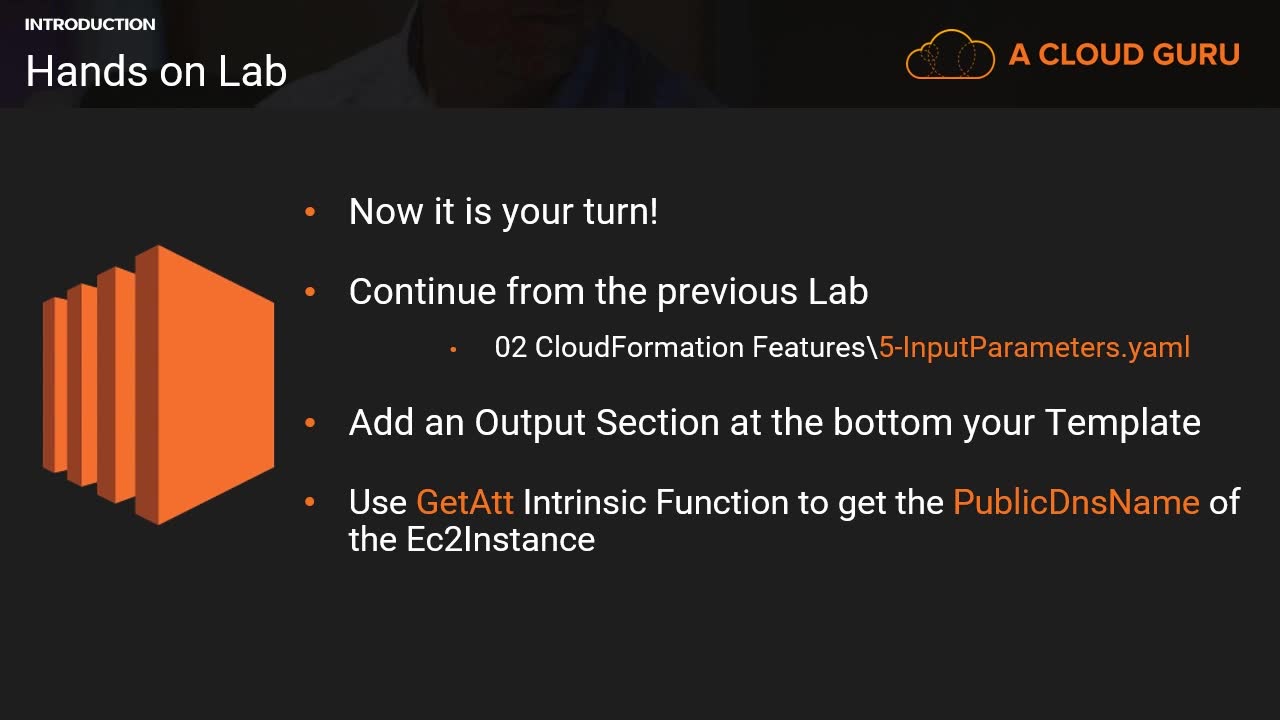Click the "A CLOUD GURU" brand text

[x=1124, y=54]
